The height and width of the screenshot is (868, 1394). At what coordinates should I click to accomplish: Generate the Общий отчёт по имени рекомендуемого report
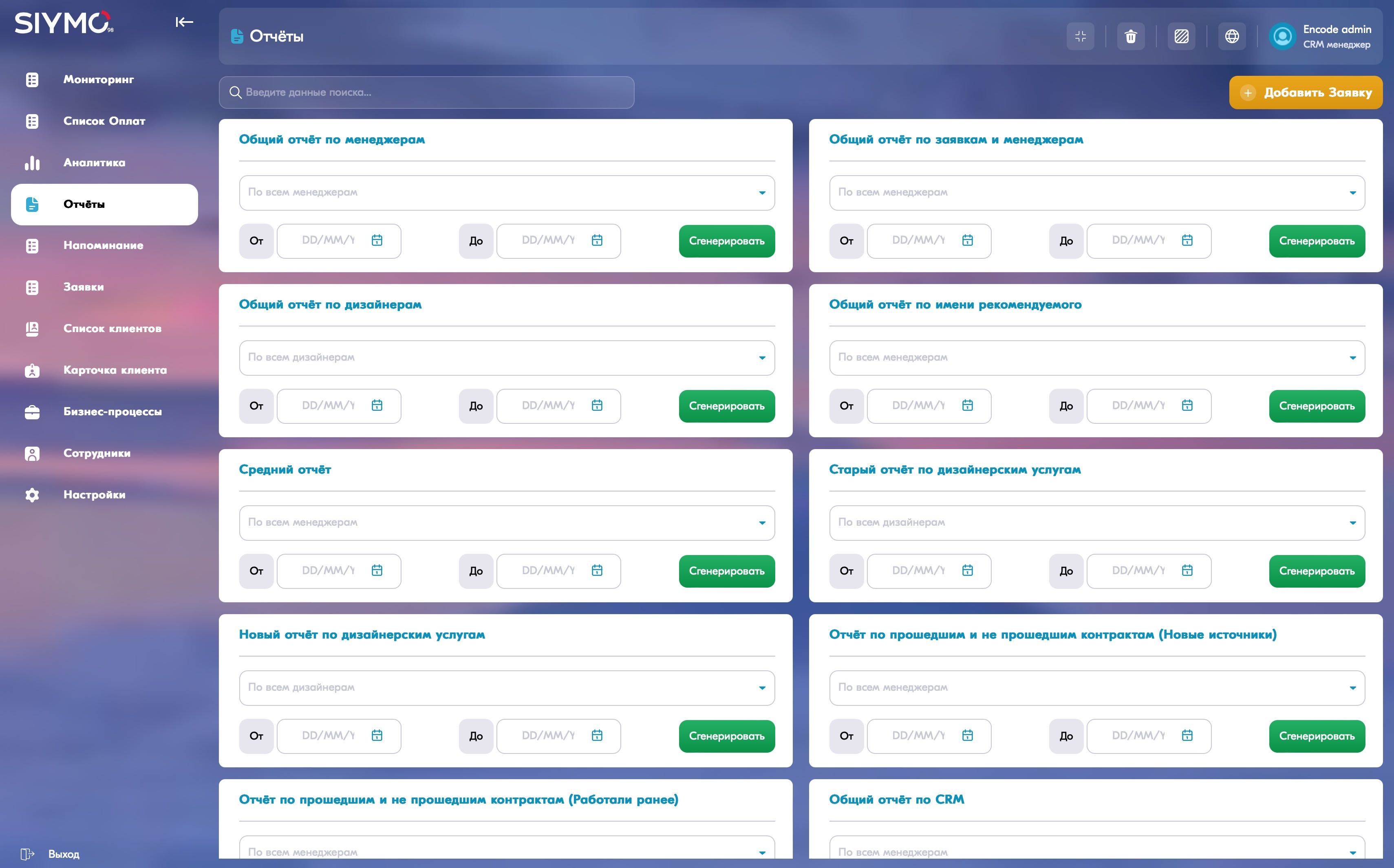tap(1317, 406)
